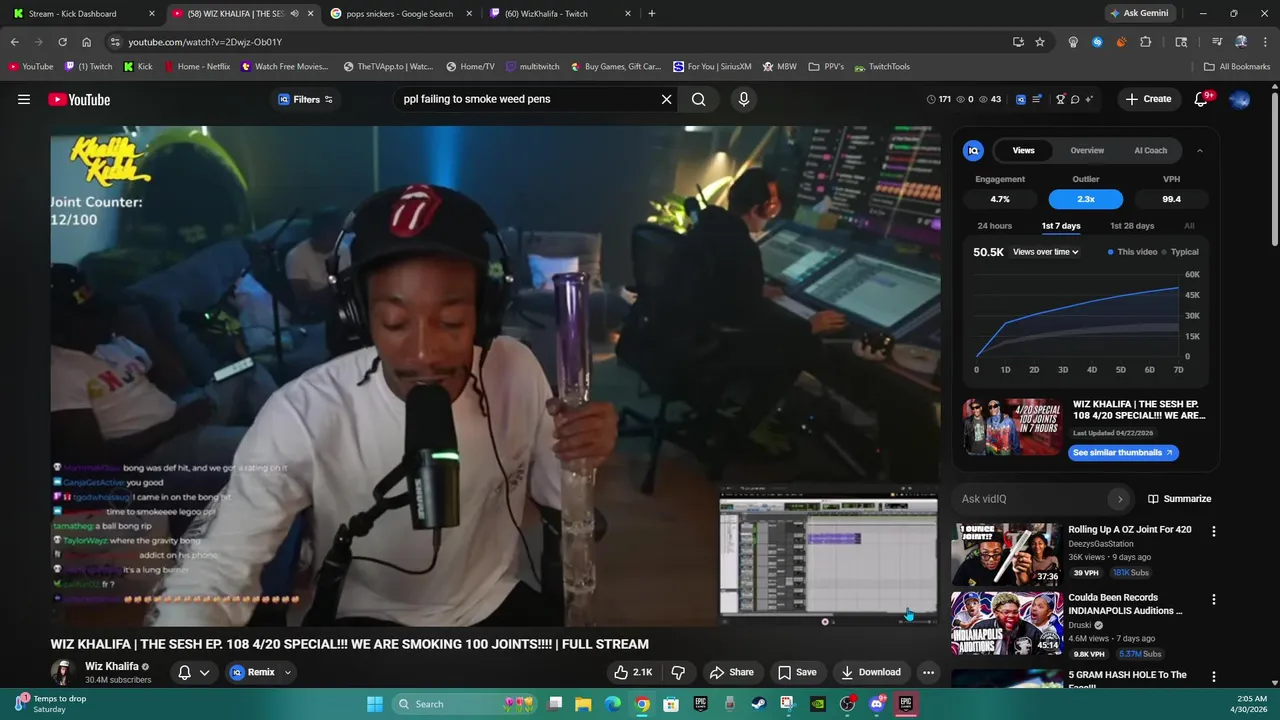Open vidIQ list icon in header
The height and width of the screenshot is (720, 1280).
1037,99
